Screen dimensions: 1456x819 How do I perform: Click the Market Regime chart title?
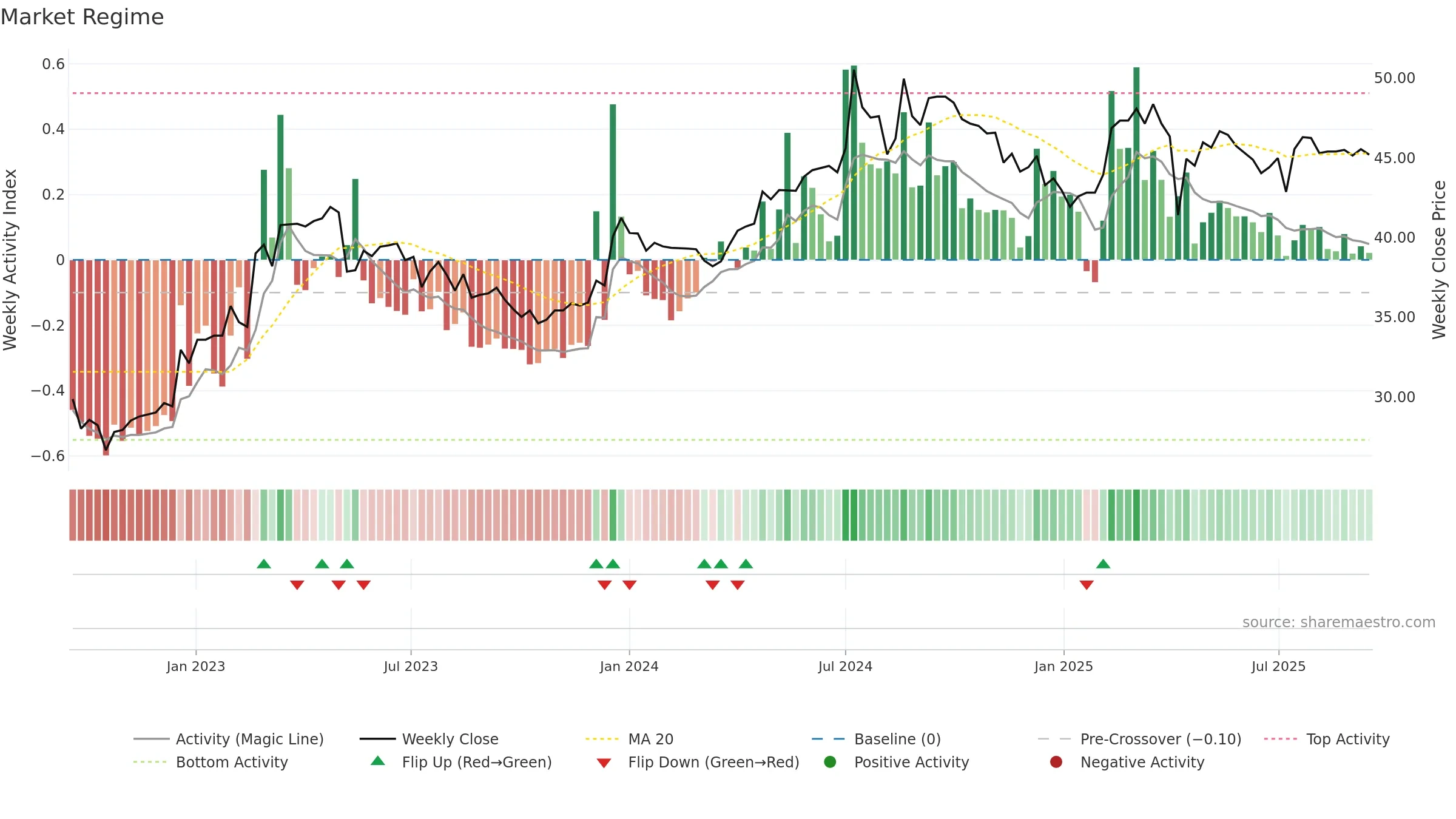pyautogui.click(x=82, y=17)
